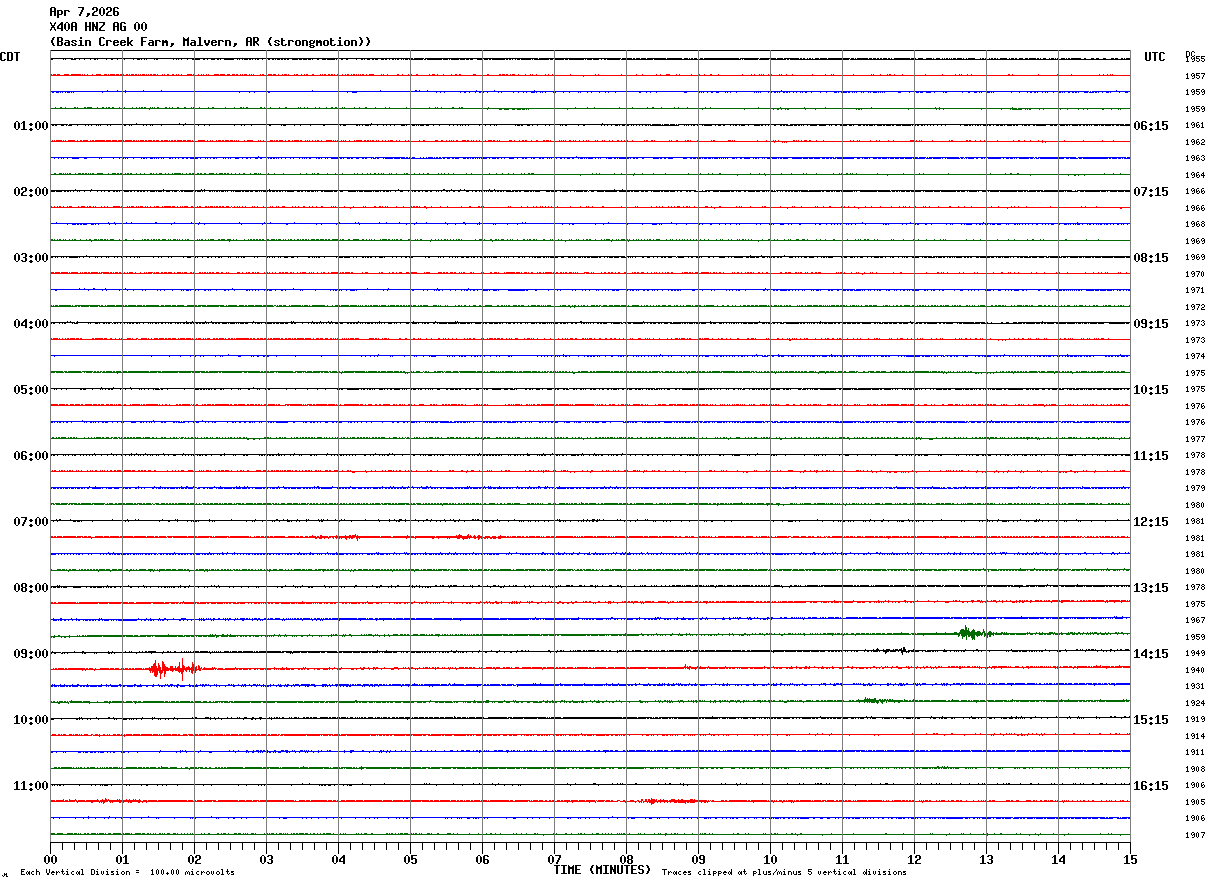Click the '07:15' UTC time label
Viewport: 1210px width, 886px height.
pos(1150,192)
